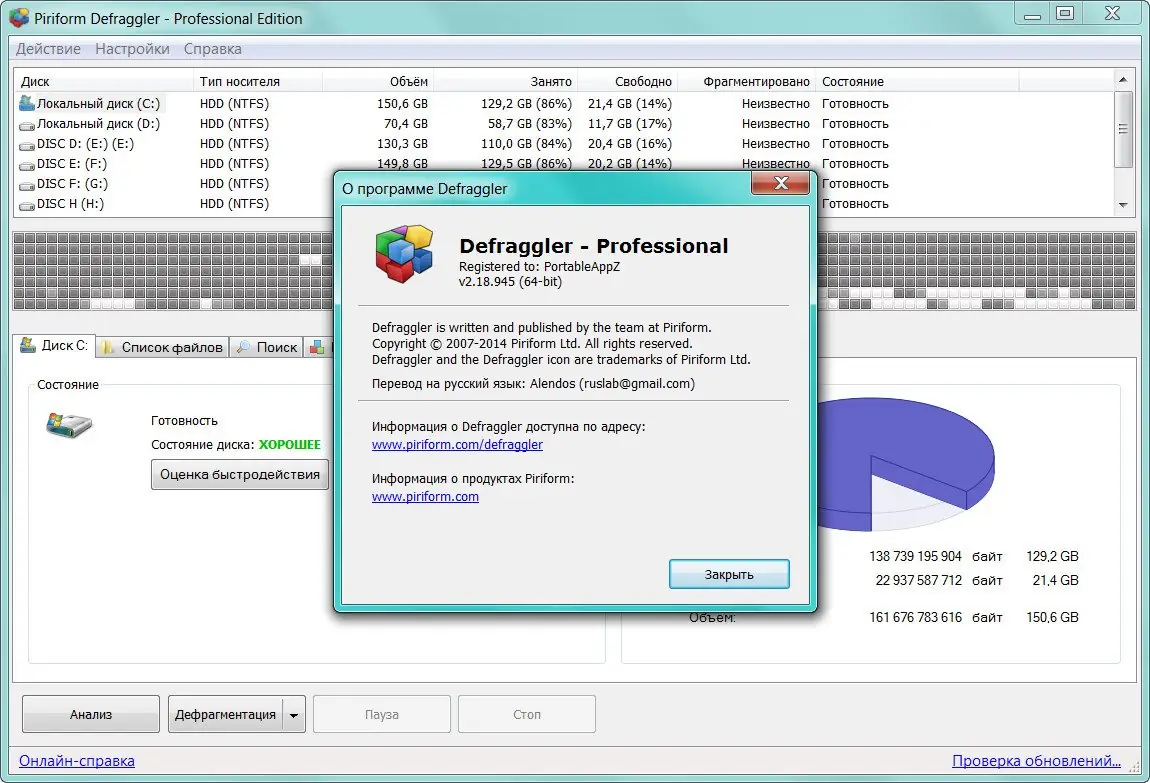1150x783 pixels.
Task: Click the 20,4 GB (16%) free cell
Action: (x=629, y=144)
